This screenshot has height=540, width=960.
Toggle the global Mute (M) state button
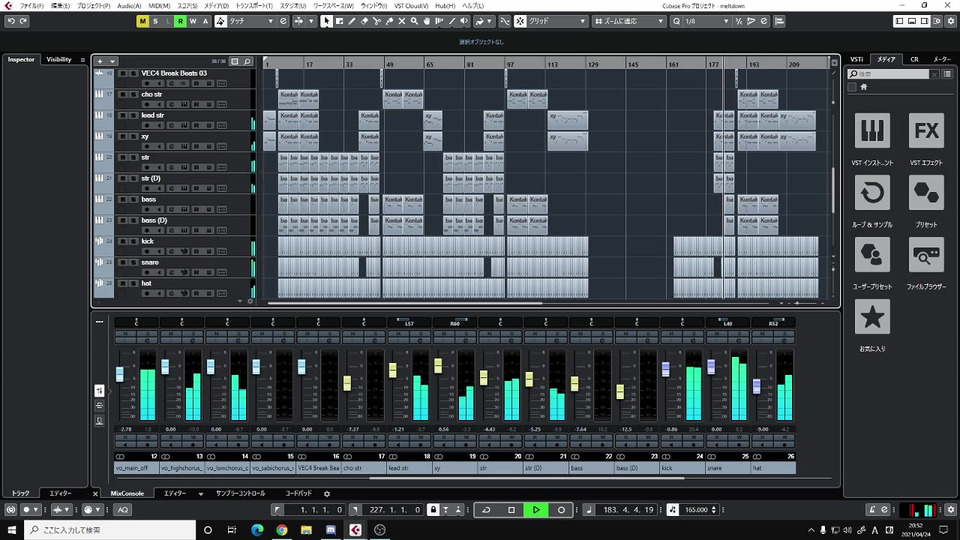[142, 21]
